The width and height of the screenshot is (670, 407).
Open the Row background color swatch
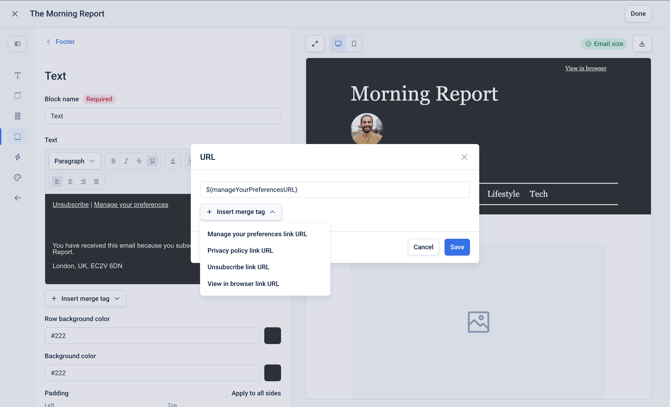272,336
